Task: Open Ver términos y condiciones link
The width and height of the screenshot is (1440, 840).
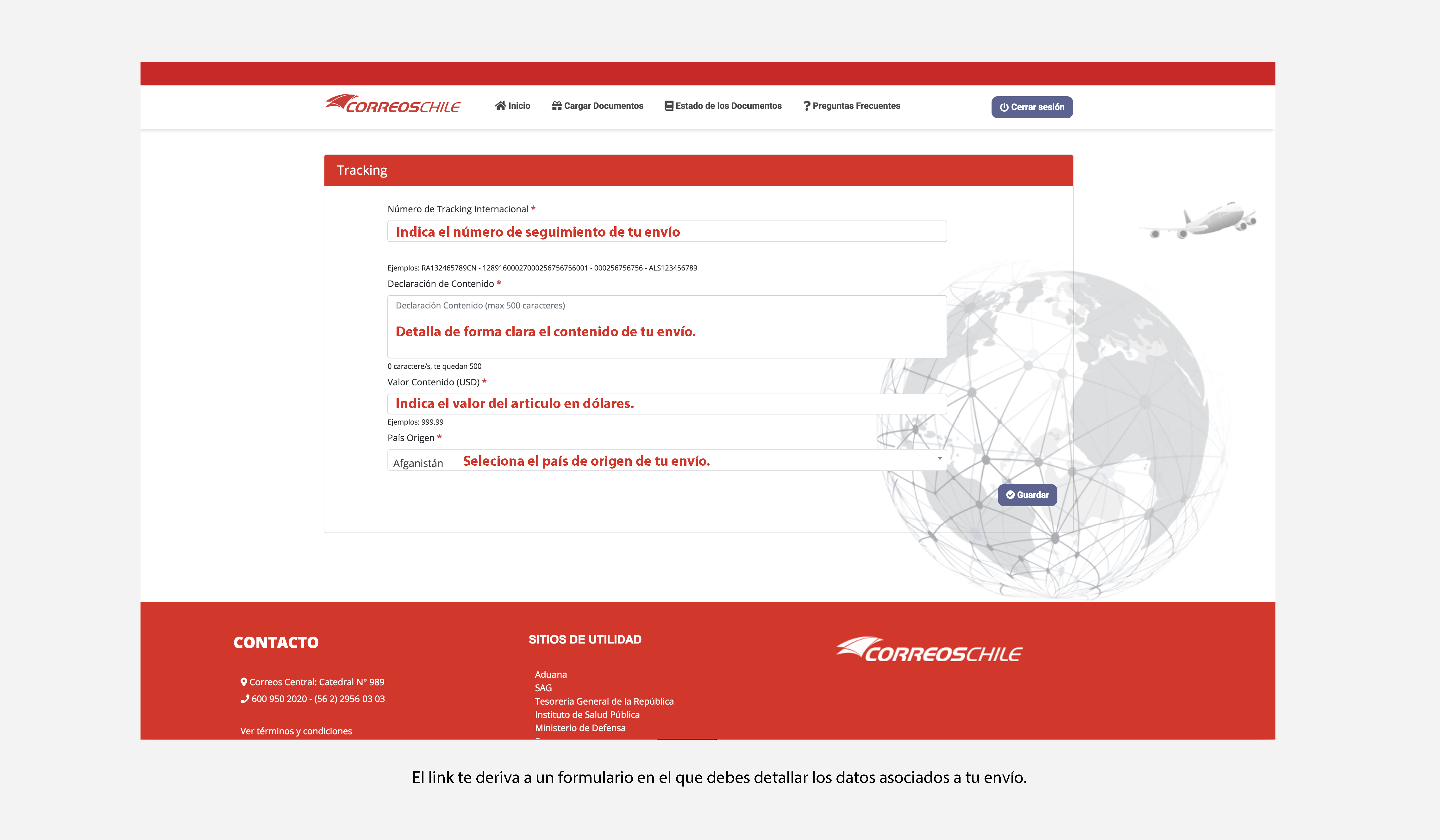Action: coord(296,731)
